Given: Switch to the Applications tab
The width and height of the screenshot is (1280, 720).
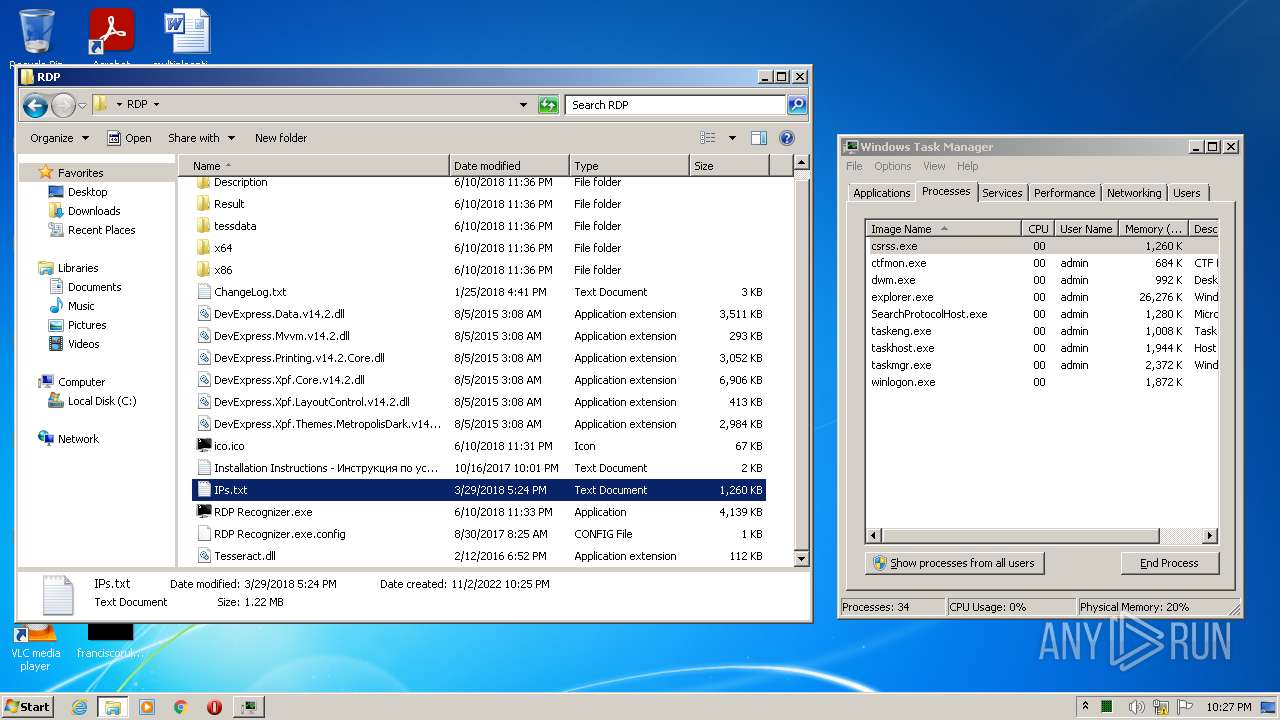Looking at the screenshot, I should pyautogui.click(x=881, y=193).
